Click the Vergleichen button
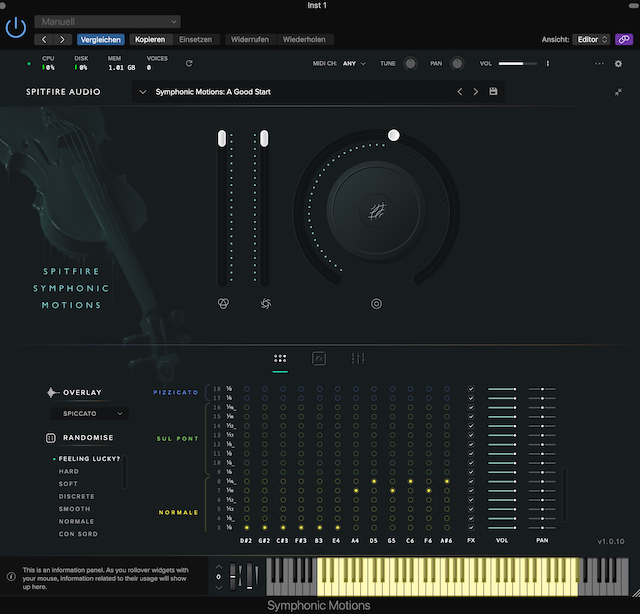This screenshot has width=640, height=614. pyautogui.click(x=100, y=40)
